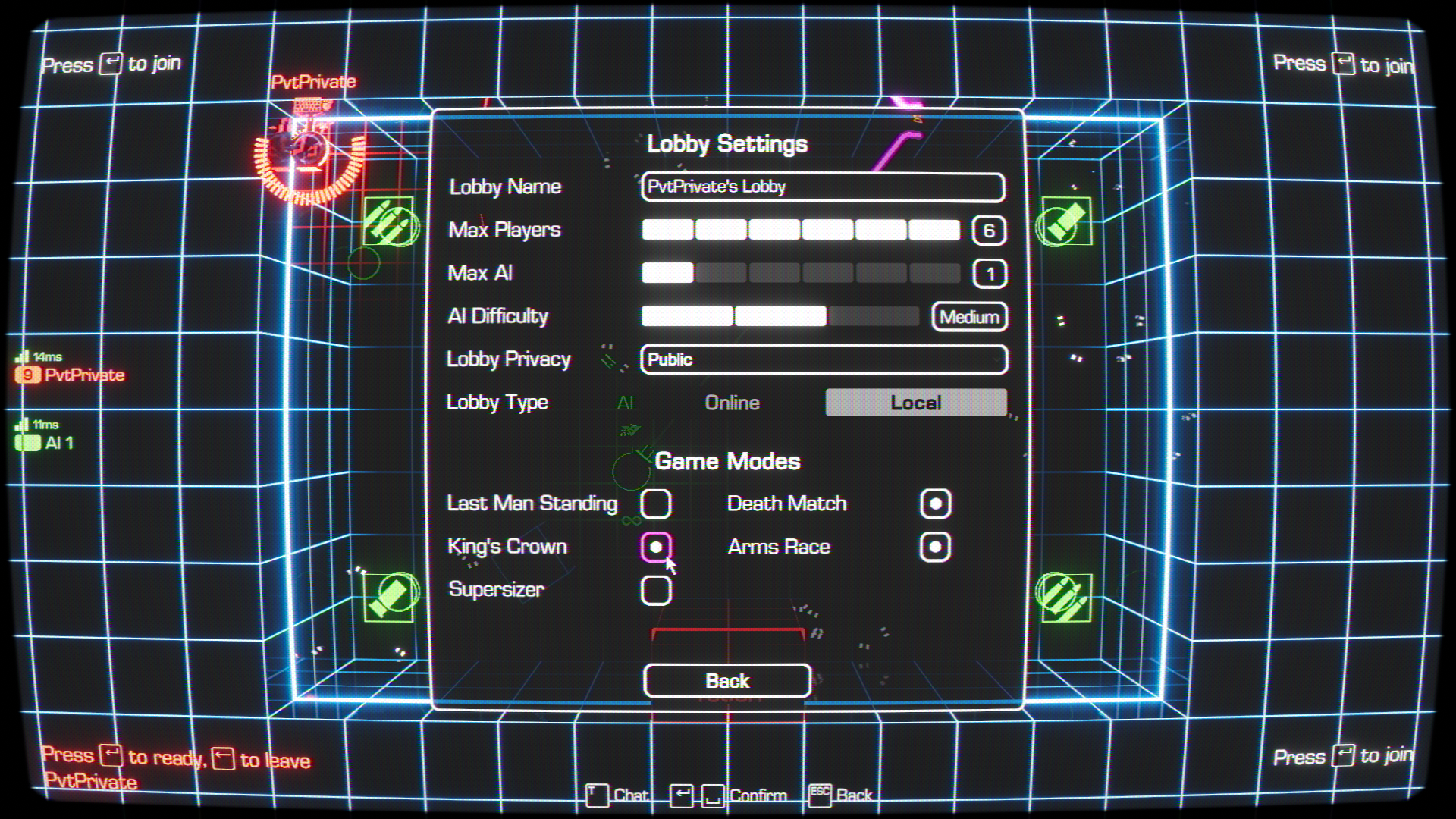Click the enter key icon in bottom-right join prompt
Image resolution: width=1456 pixels, height=819 pixels.
pos(1343,755)
